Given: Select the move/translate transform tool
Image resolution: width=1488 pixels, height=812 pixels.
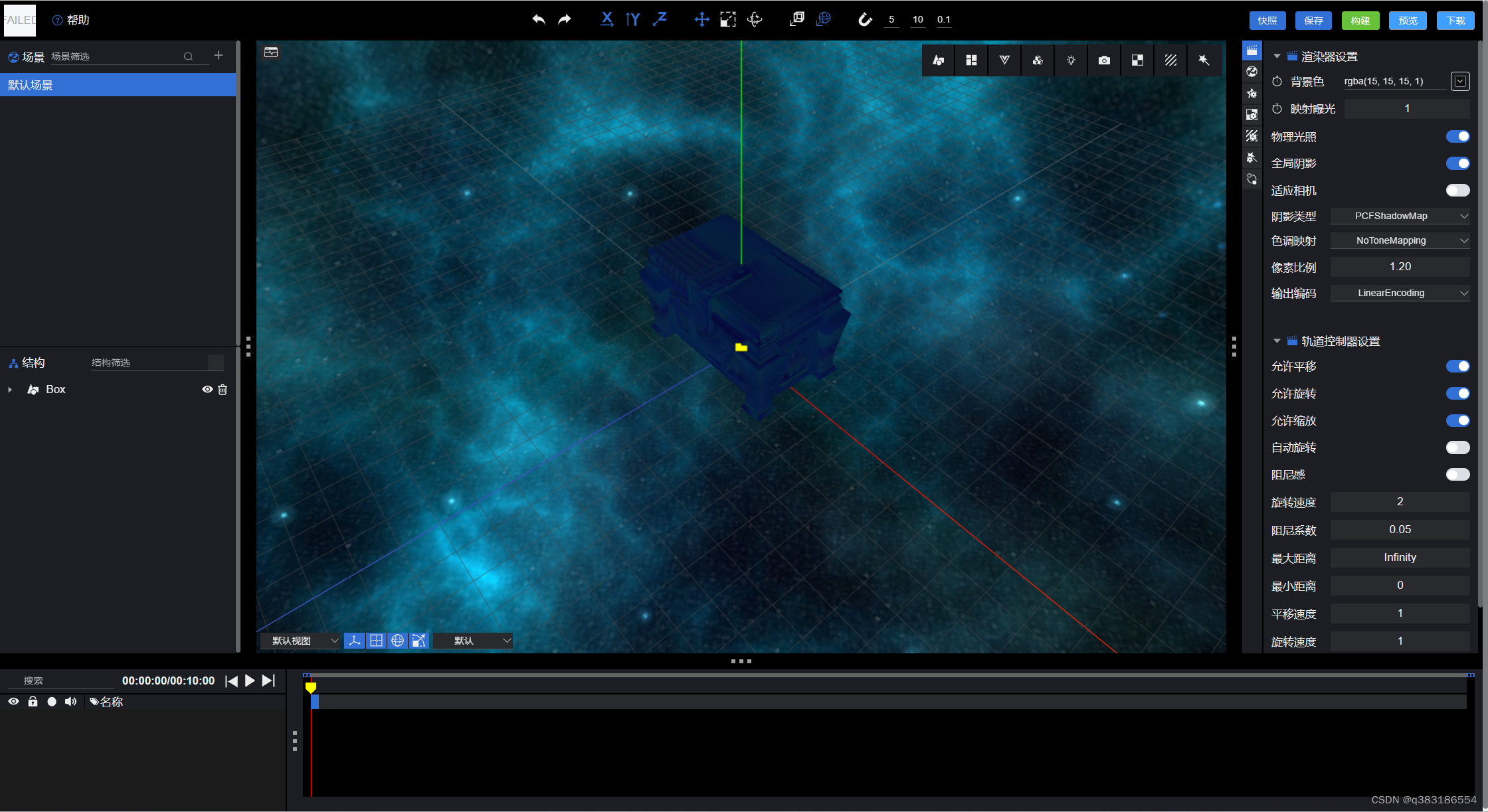Looking at the screenshot, I should coord(701,19).
